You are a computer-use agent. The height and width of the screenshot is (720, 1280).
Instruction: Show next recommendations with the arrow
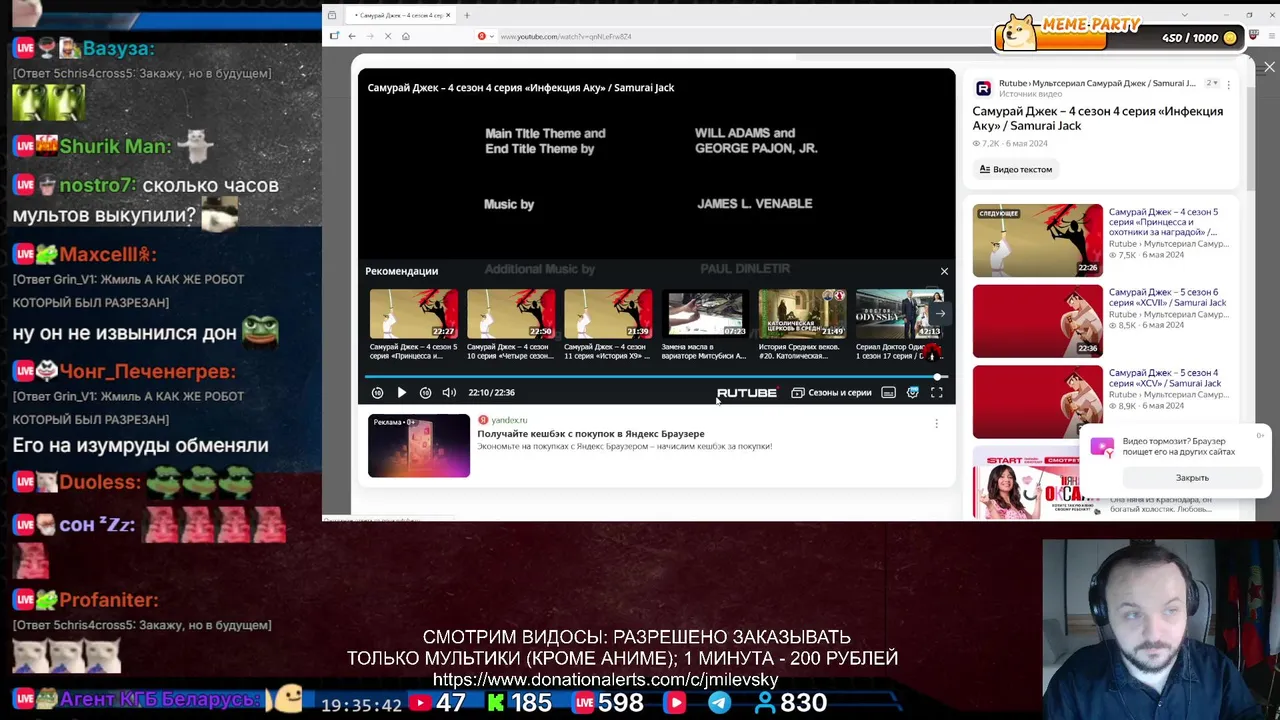940,313
